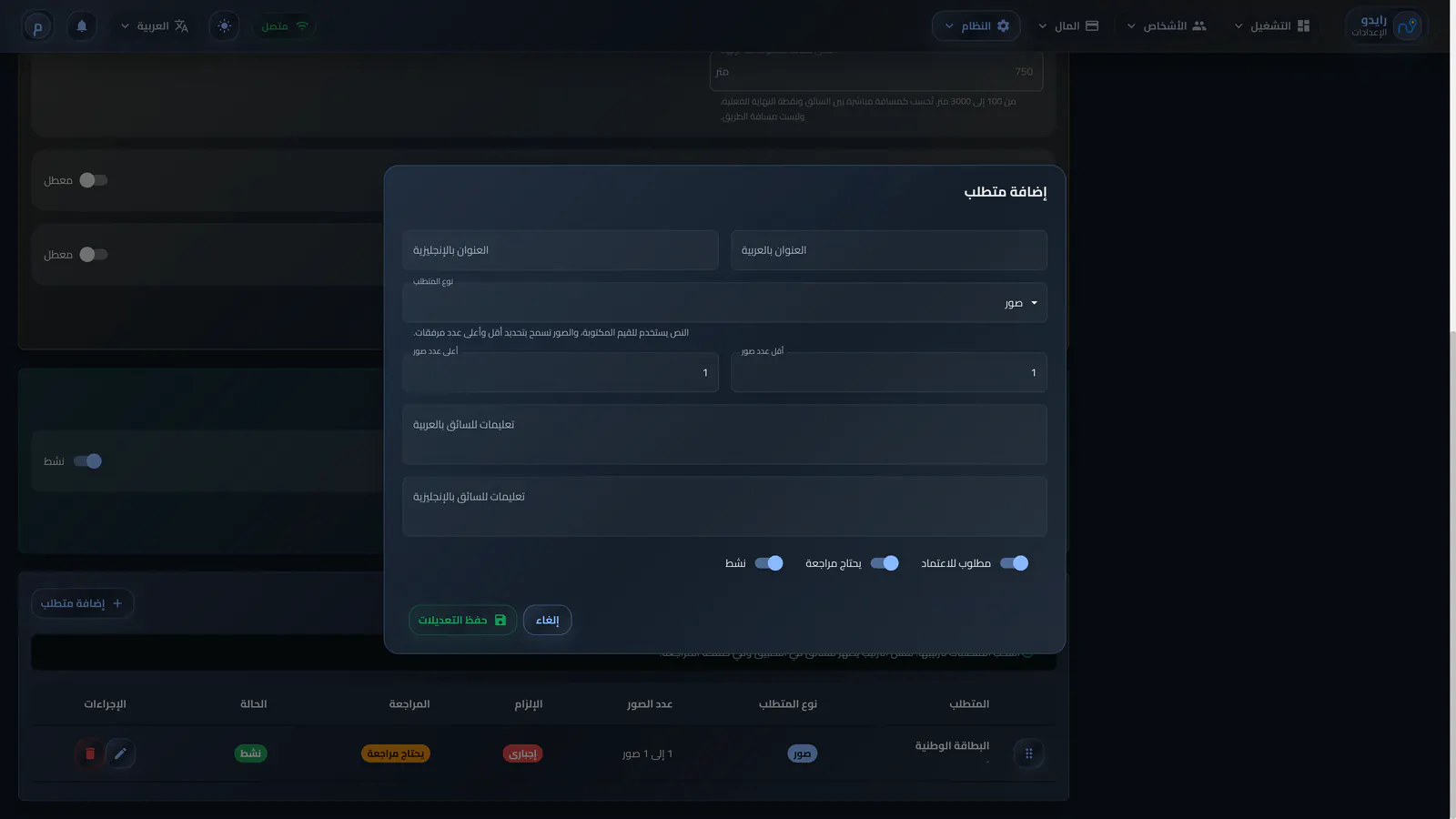Click the الإلزام column header
1456x819 pixels.
pos(529,704)
